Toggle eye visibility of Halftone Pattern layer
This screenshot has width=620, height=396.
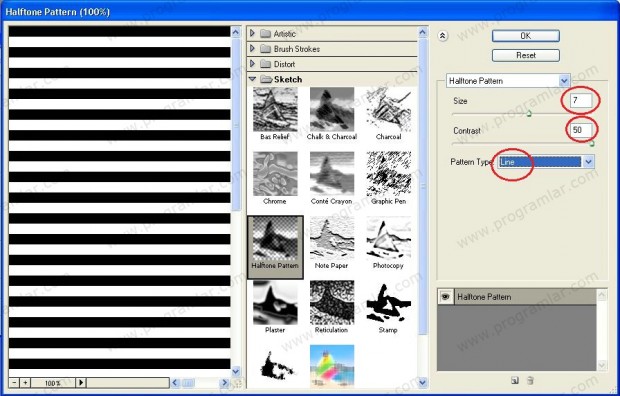coord(446,297)
